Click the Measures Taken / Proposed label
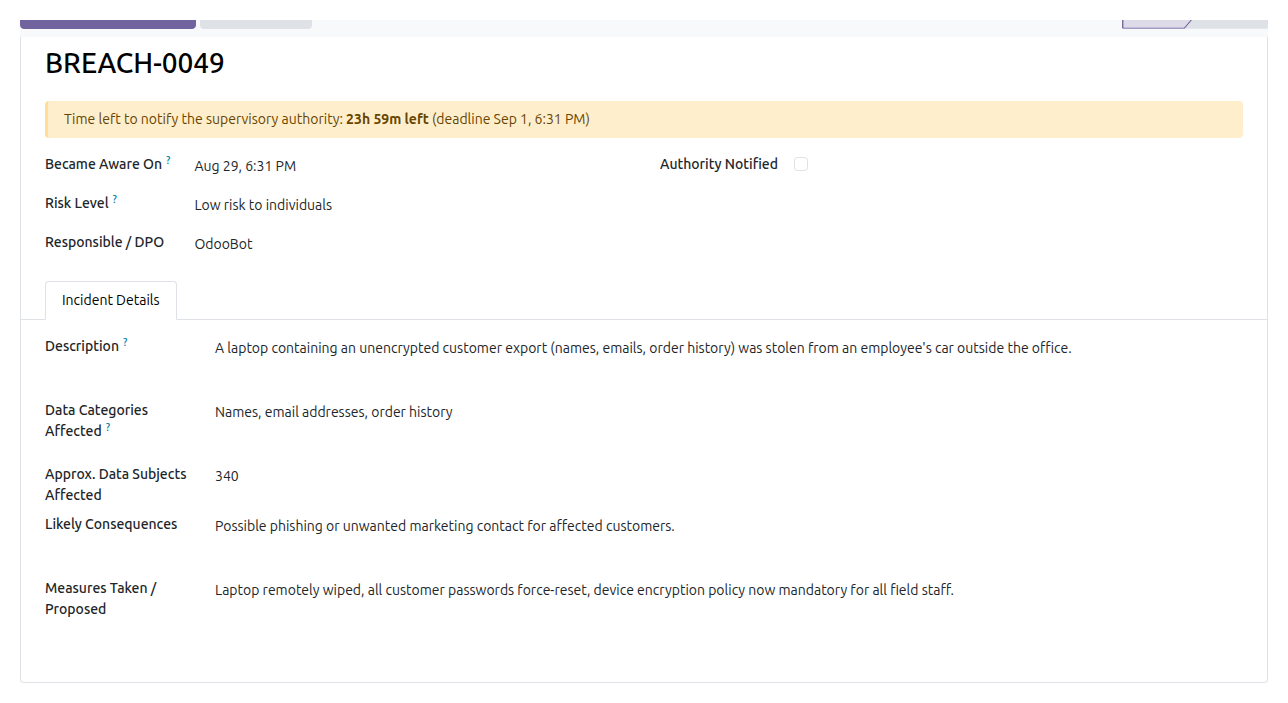 coord(101,598)
